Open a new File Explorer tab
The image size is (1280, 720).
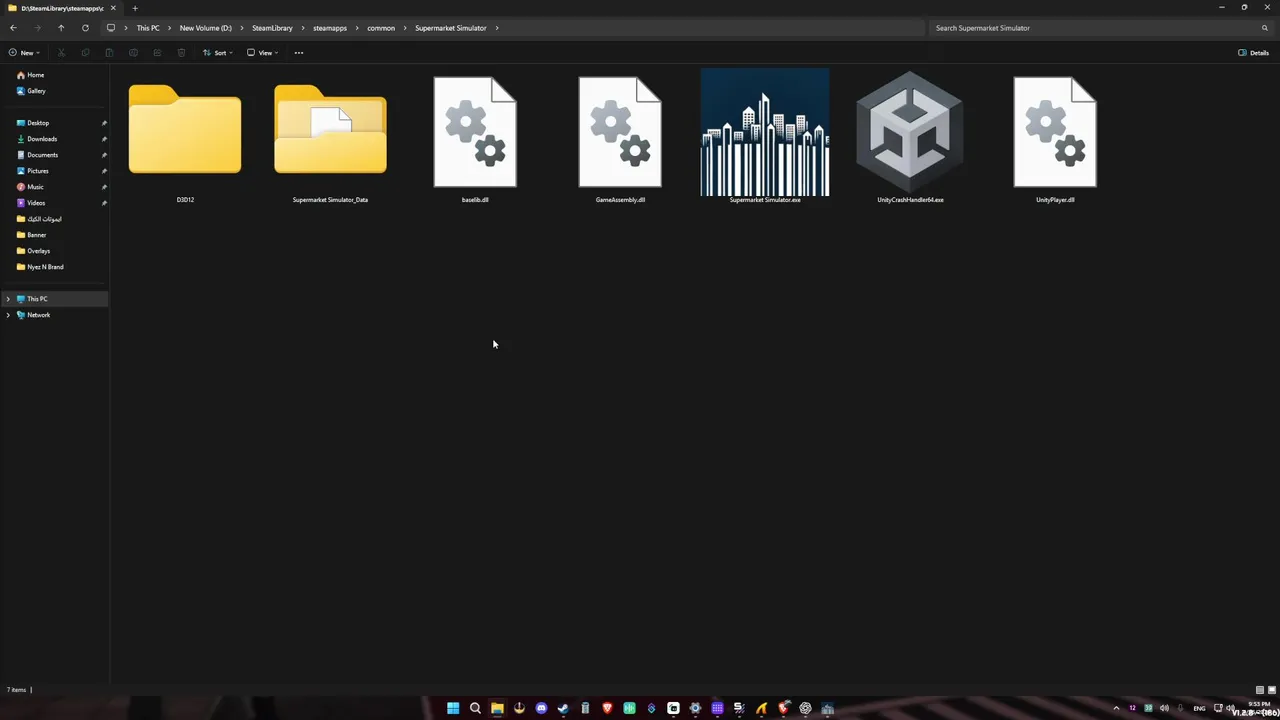pos(135,8)
